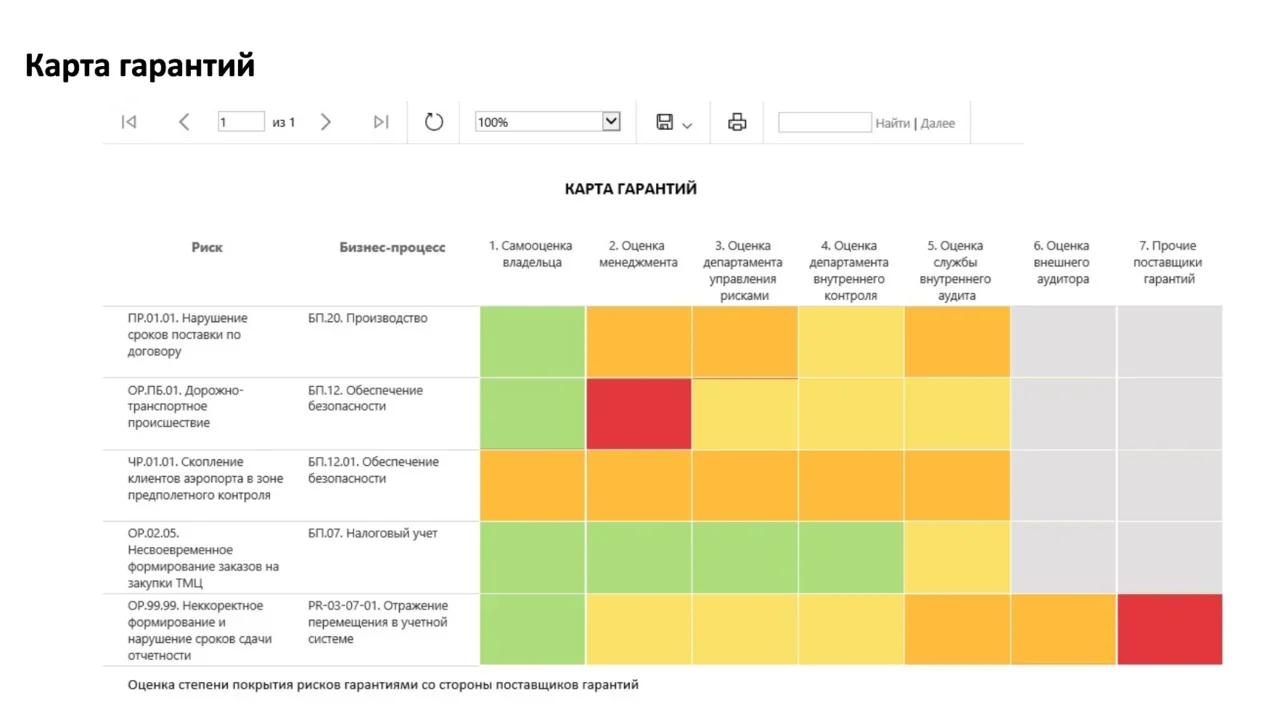Click red management cell for ОР.ПБ.01 row
The width and height of the screenshot is (1280, 722).
click(638, 414)
